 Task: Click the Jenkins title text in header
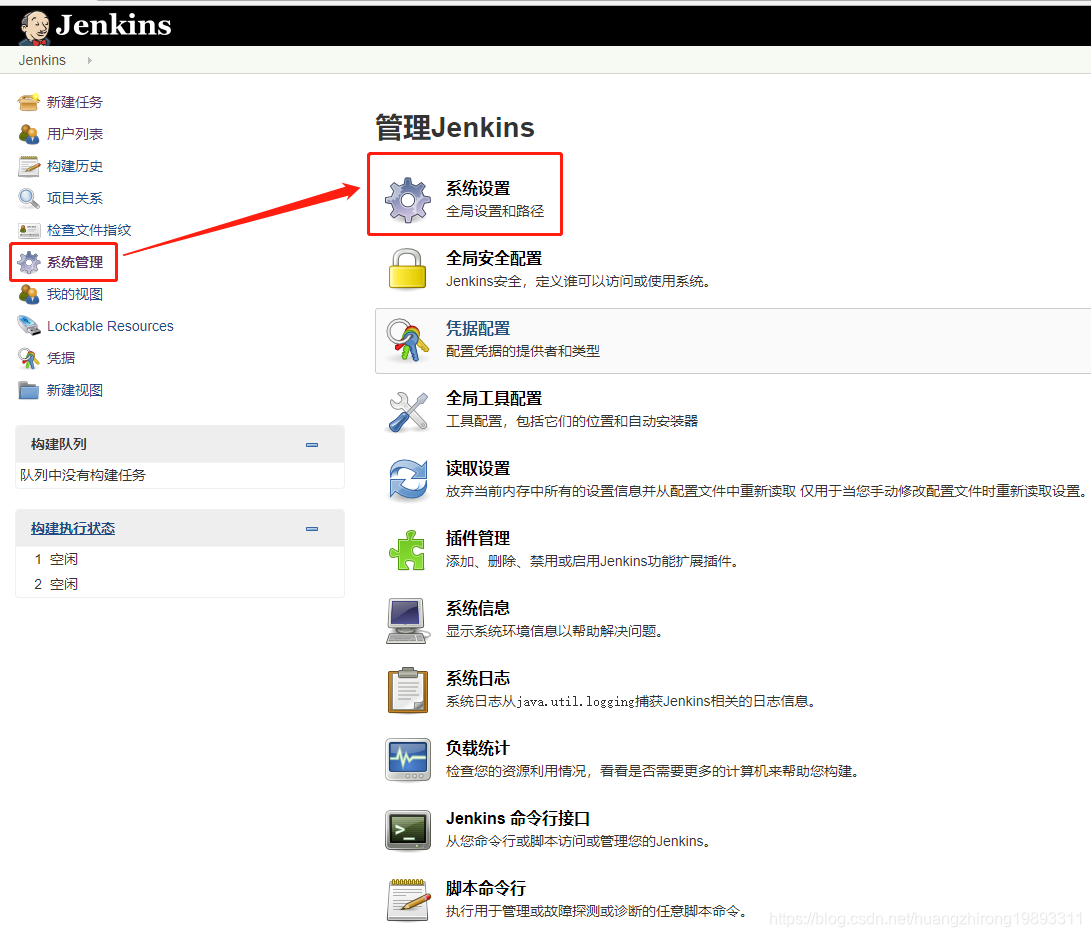[x=113, y=26]
